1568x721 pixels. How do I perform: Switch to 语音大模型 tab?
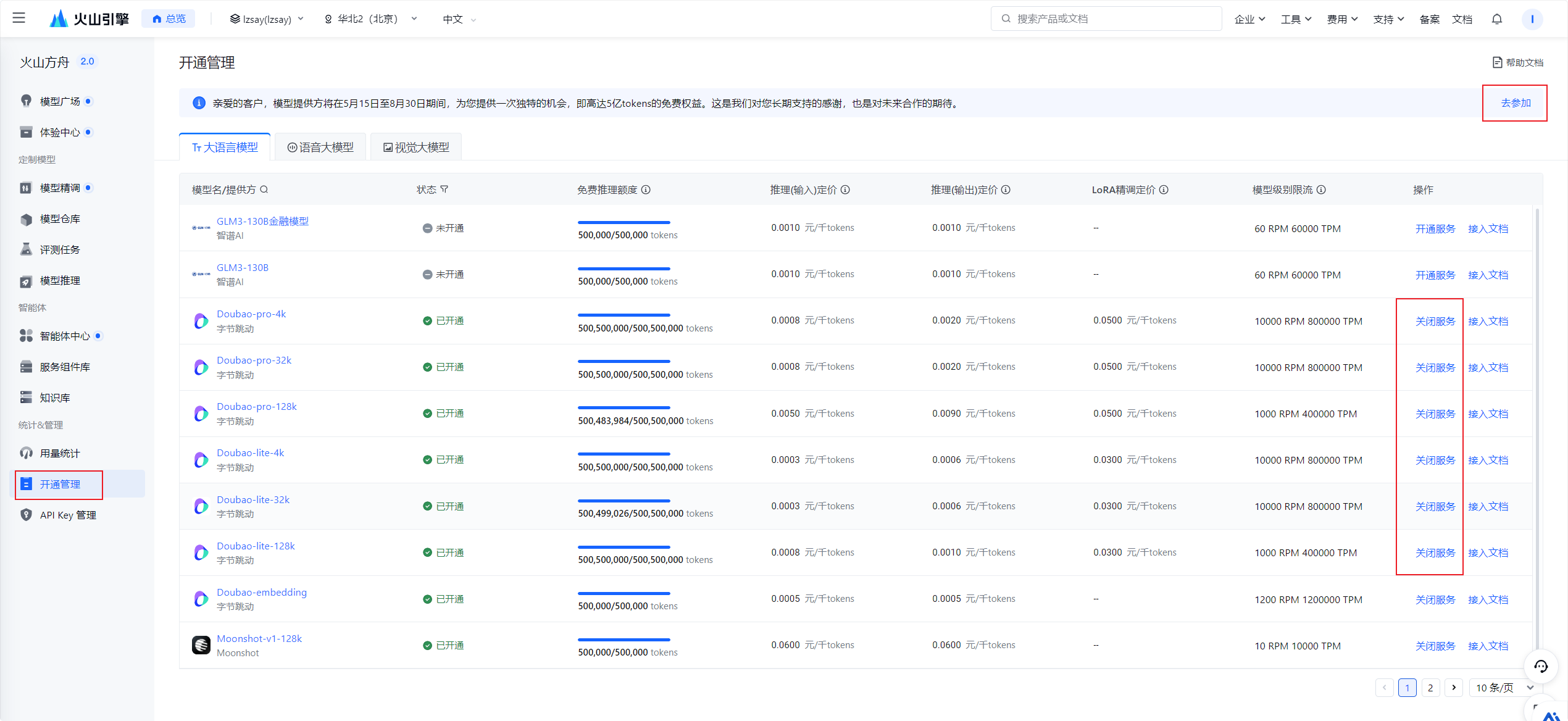[x=320, y=147]
